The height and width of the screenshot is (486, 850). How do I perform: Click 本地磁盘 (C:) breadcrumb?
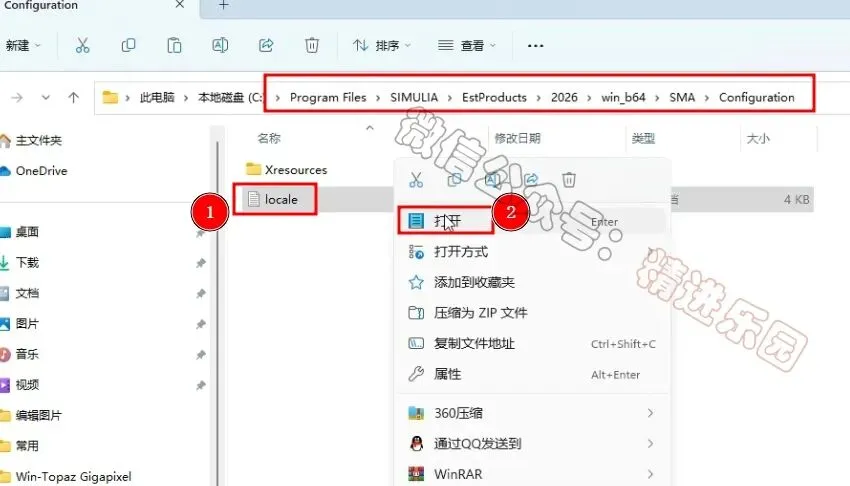(230, 98)
